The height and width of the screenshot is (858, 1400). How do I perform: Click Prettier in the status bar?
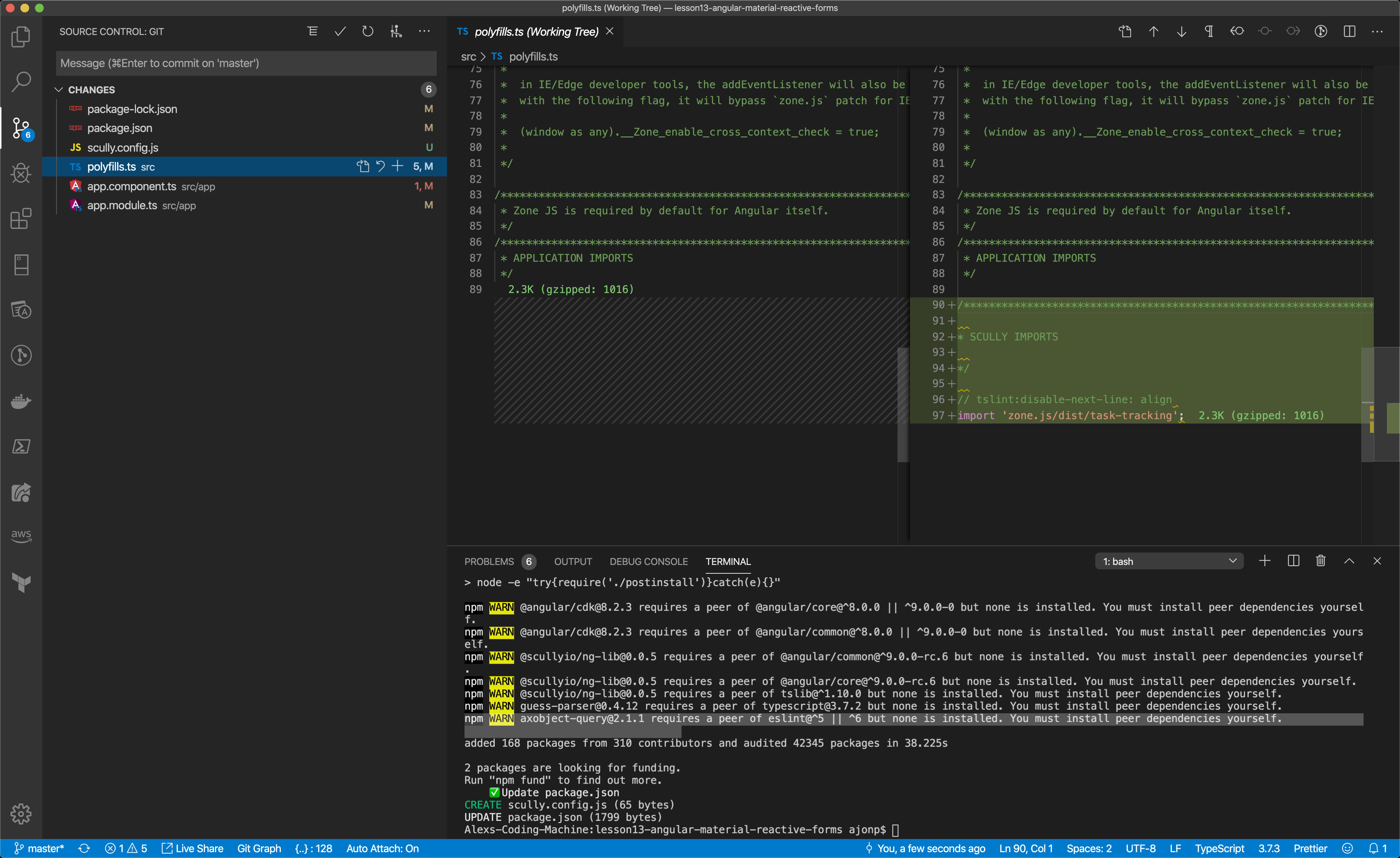coord(1310,848)
